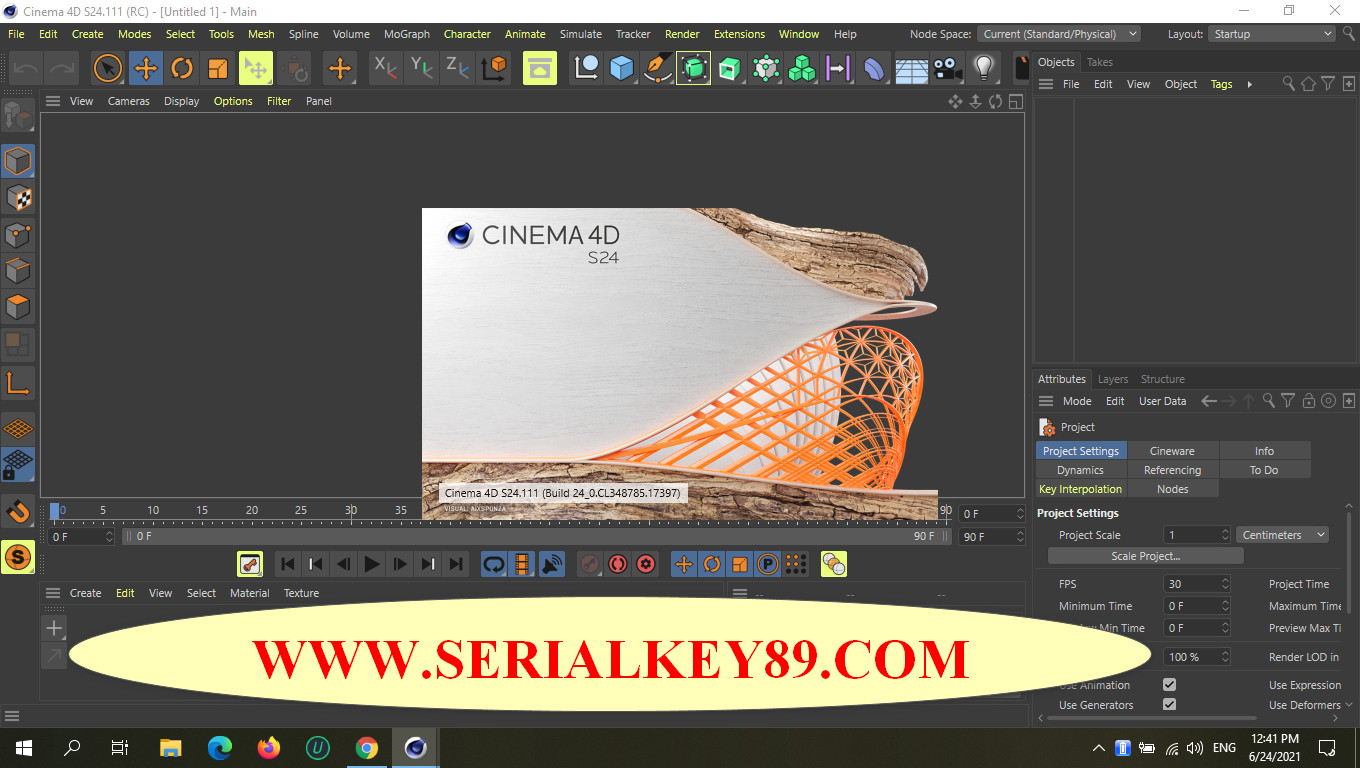Enable Axis mode L-shaped icon
Screen dimensions: 1360x768
(x=18, y=381)
